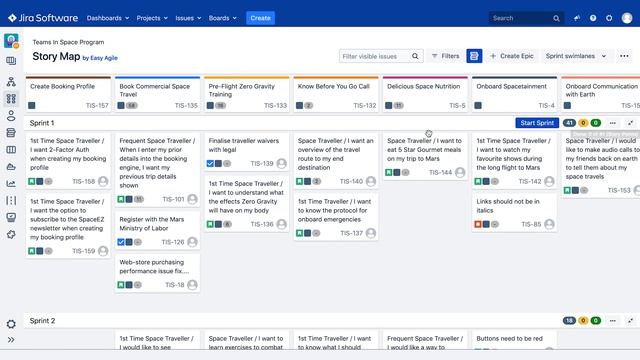Viewport: 640px width, 360px height.
Task: Click the Jira Software logo
Action: click(x=43, y=18)
